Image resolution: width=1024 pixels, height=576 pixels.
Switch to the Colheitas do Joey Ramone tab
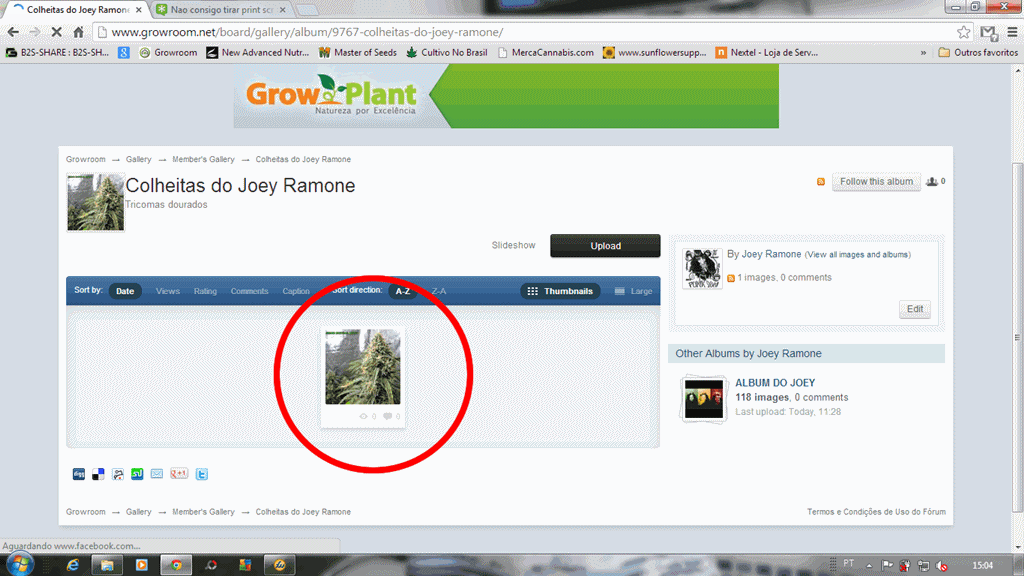click(x=77, y=10)
